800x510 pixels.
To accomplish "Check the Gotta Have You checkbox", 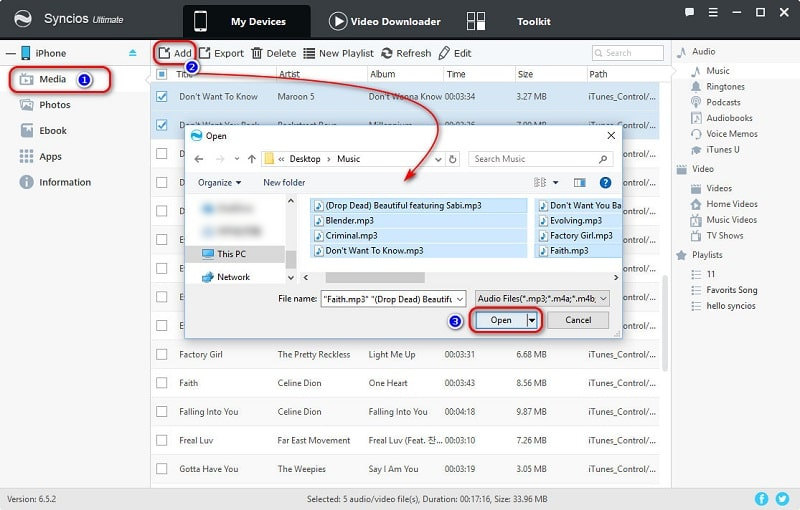I will [162, 469].
